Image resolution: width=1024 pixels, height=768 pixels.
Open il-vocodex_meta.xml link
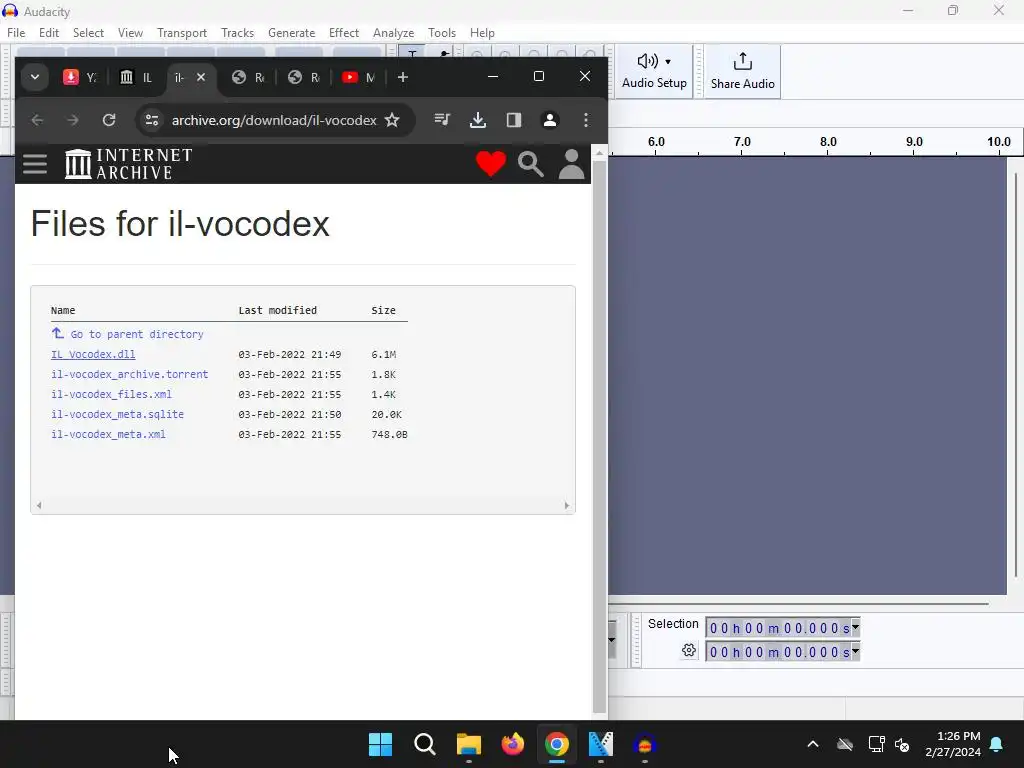click(108, 434)
